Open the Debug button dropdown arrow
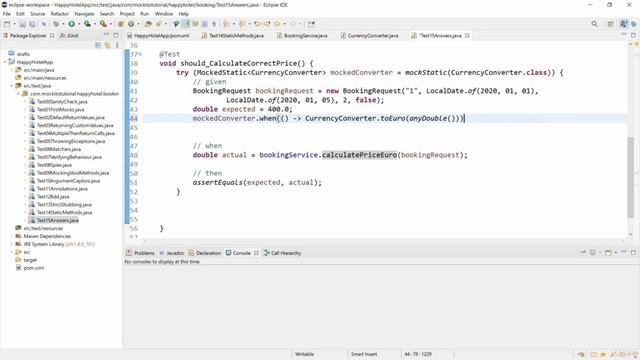The image size is (640, 360). 63,24
